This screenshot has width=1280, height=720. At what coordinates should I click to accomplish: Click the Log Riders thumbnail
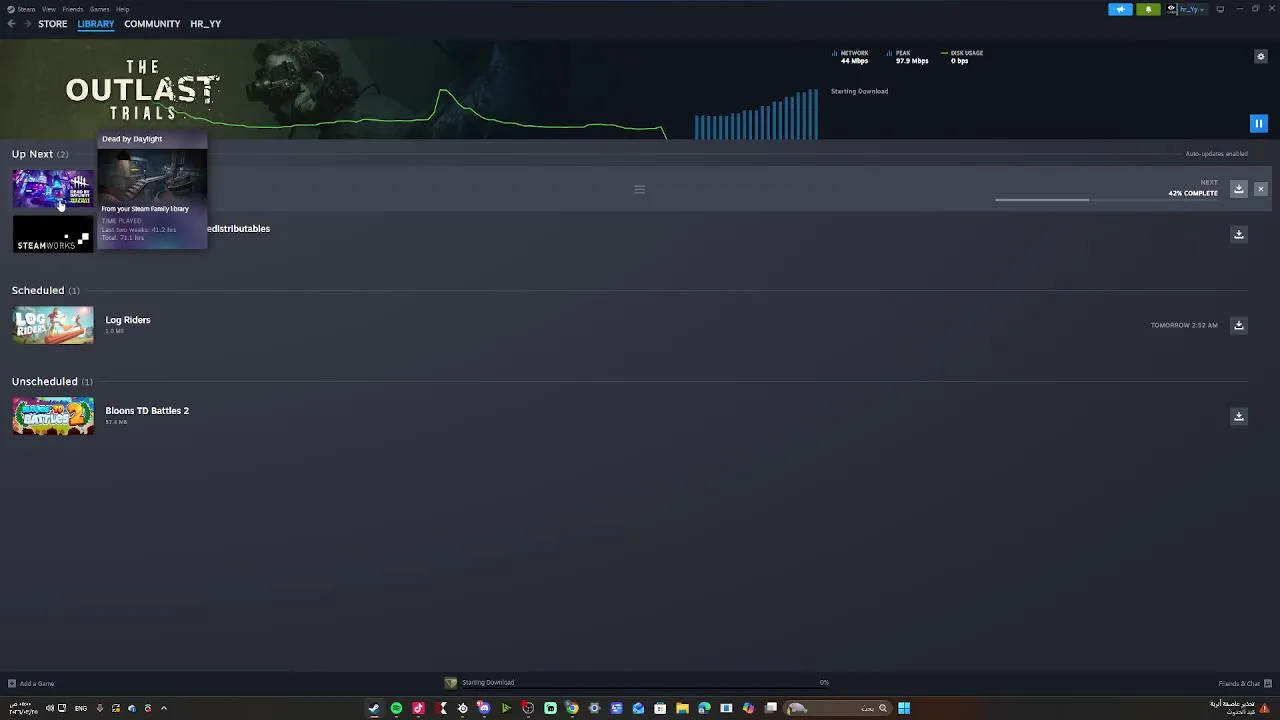[x=53, y=325]
